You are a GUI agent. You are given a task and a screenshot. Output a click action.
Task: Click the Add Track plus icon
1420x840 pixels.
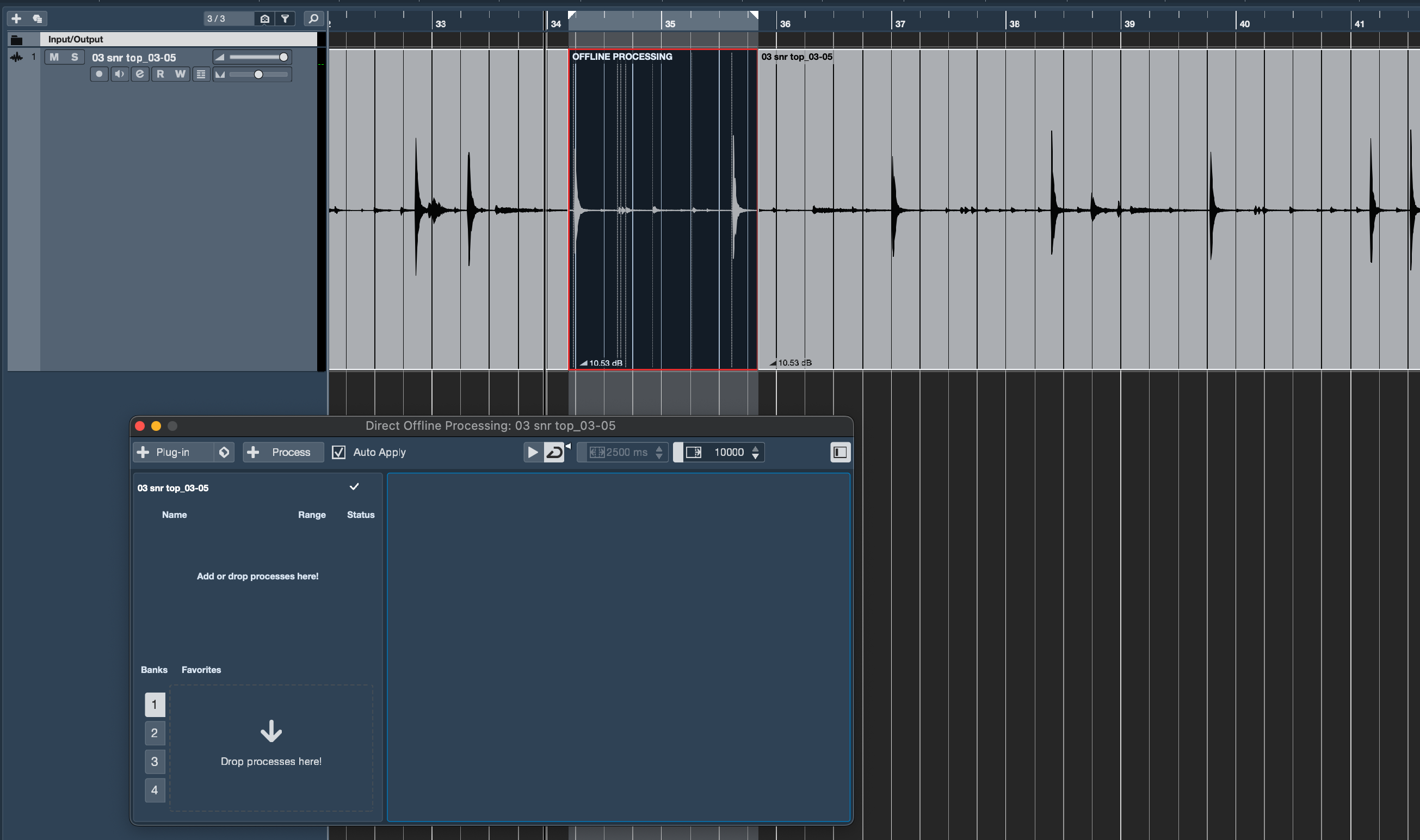click(16, 18)
